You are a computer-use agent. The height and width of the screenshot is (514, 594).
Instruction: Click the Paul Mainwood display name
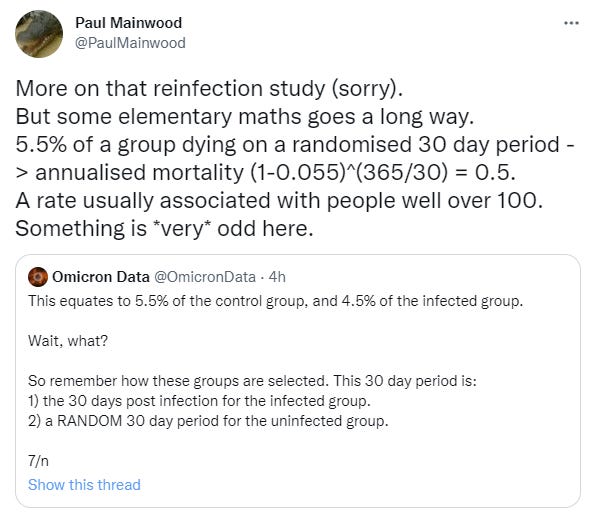128,23
